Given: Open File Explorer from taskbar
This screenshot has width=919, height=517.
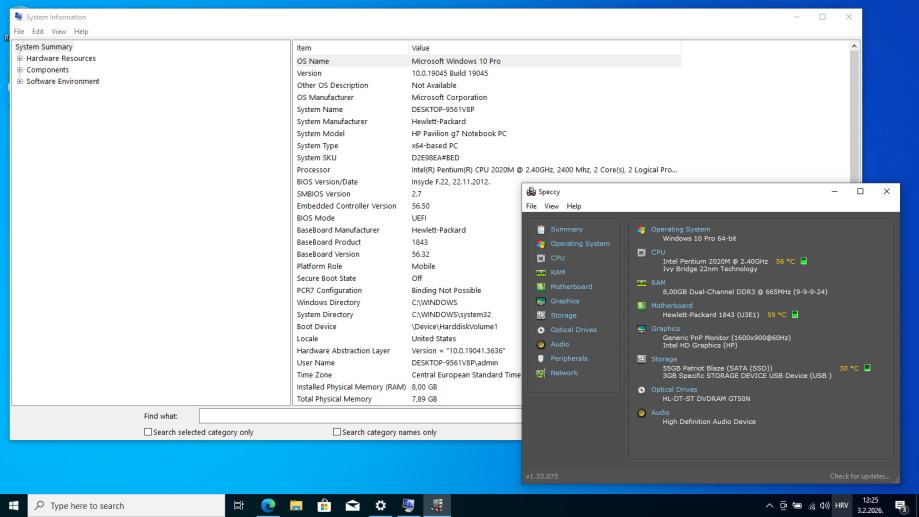Looking at the screenshot, I should pyautogui.click(x=296, y=505).
